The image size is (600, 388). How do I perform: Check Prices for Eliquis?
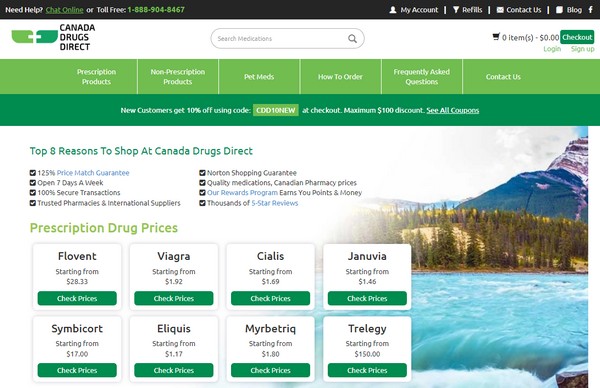point(174,370)
